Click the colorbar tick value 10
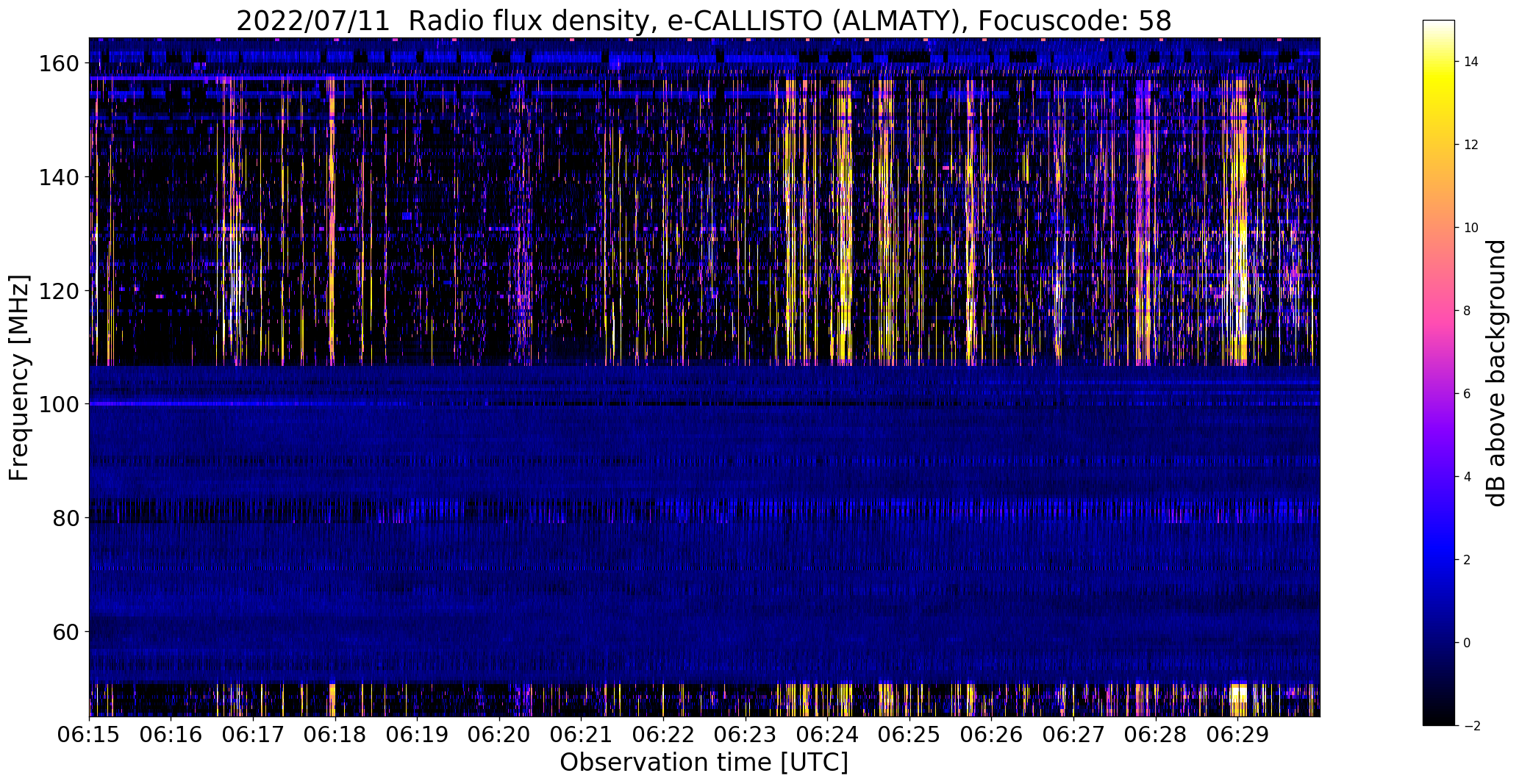1519x784 pixels. [x=1471, y=228]
